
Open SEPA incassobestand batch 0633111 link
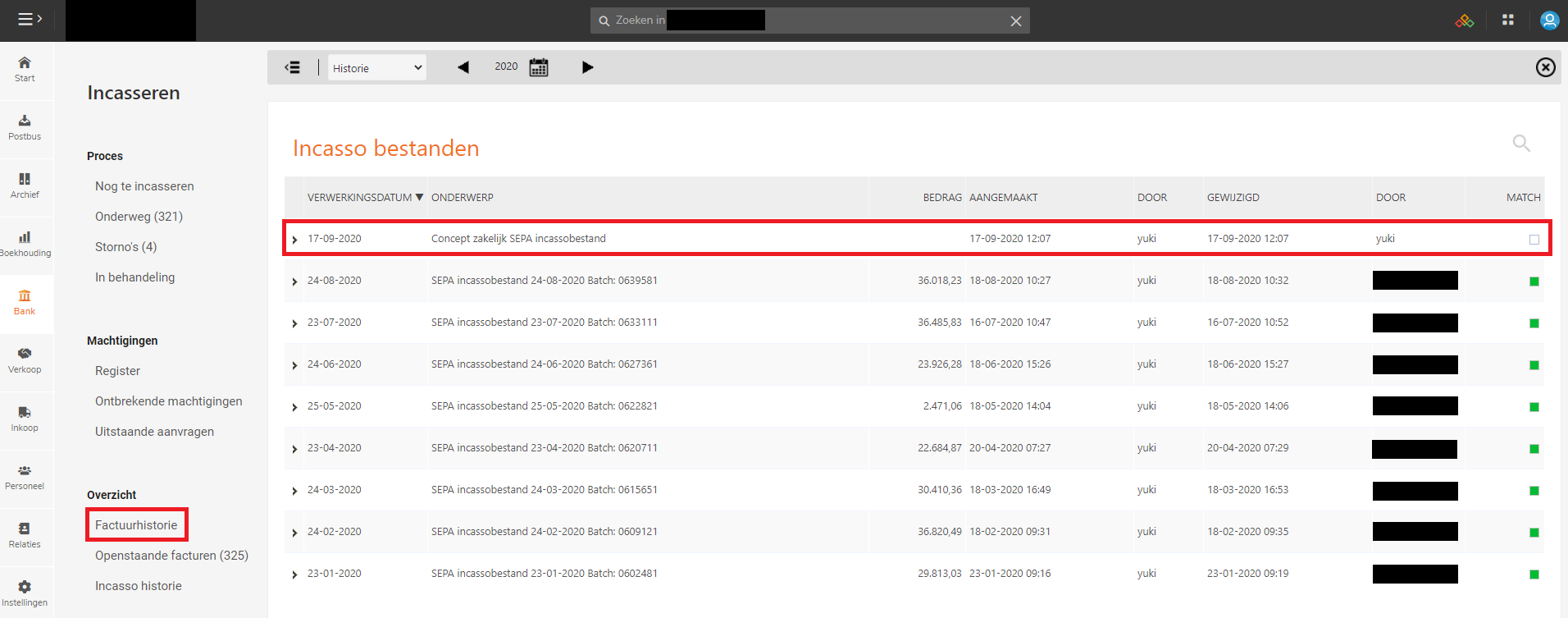544,323
